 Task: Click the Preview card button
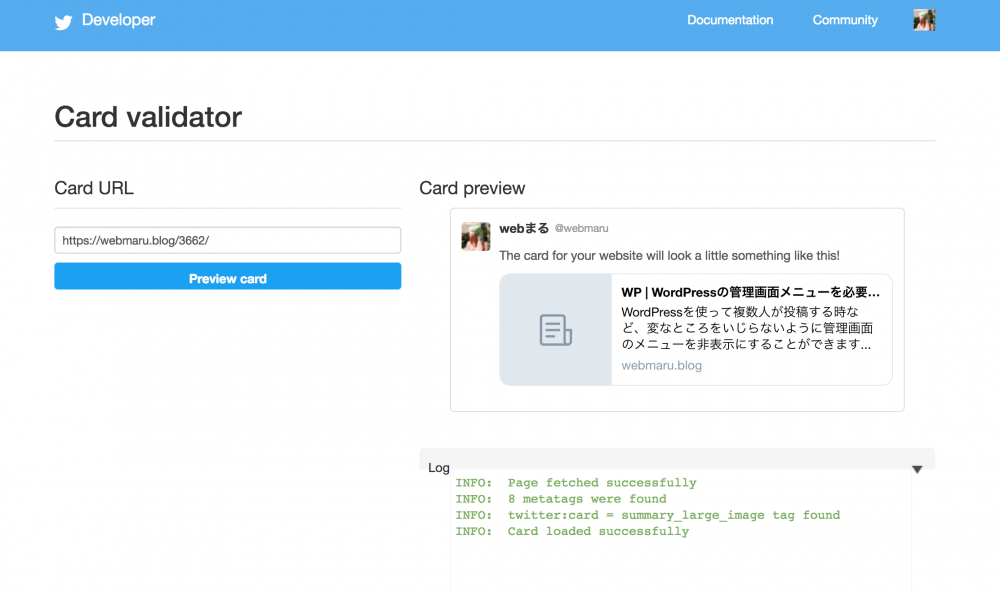pos(228,277)
